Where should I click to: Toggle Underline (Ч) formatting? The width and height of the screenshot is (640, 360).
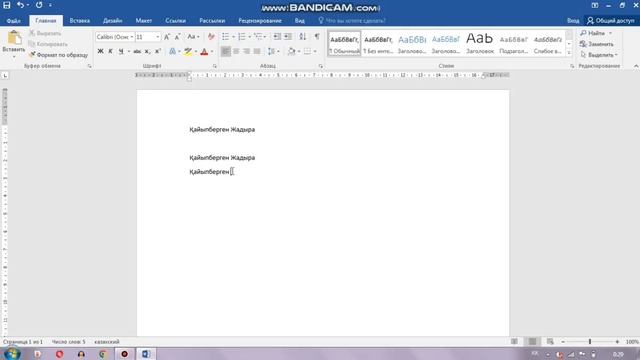coord(121,51)
